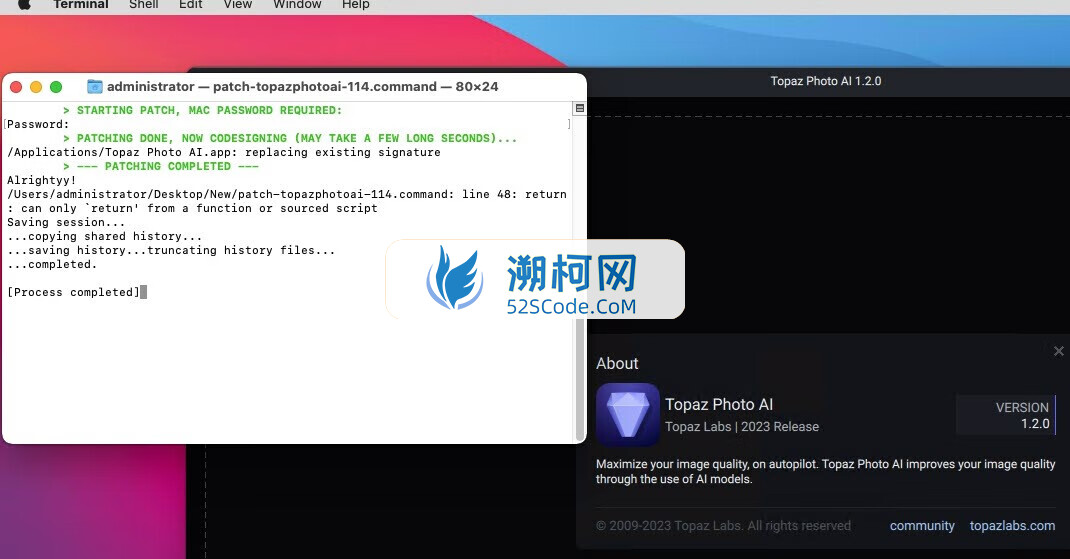Open the Help menu
The width and height of the screenshot is (1070, 559).
click(356, 4)
